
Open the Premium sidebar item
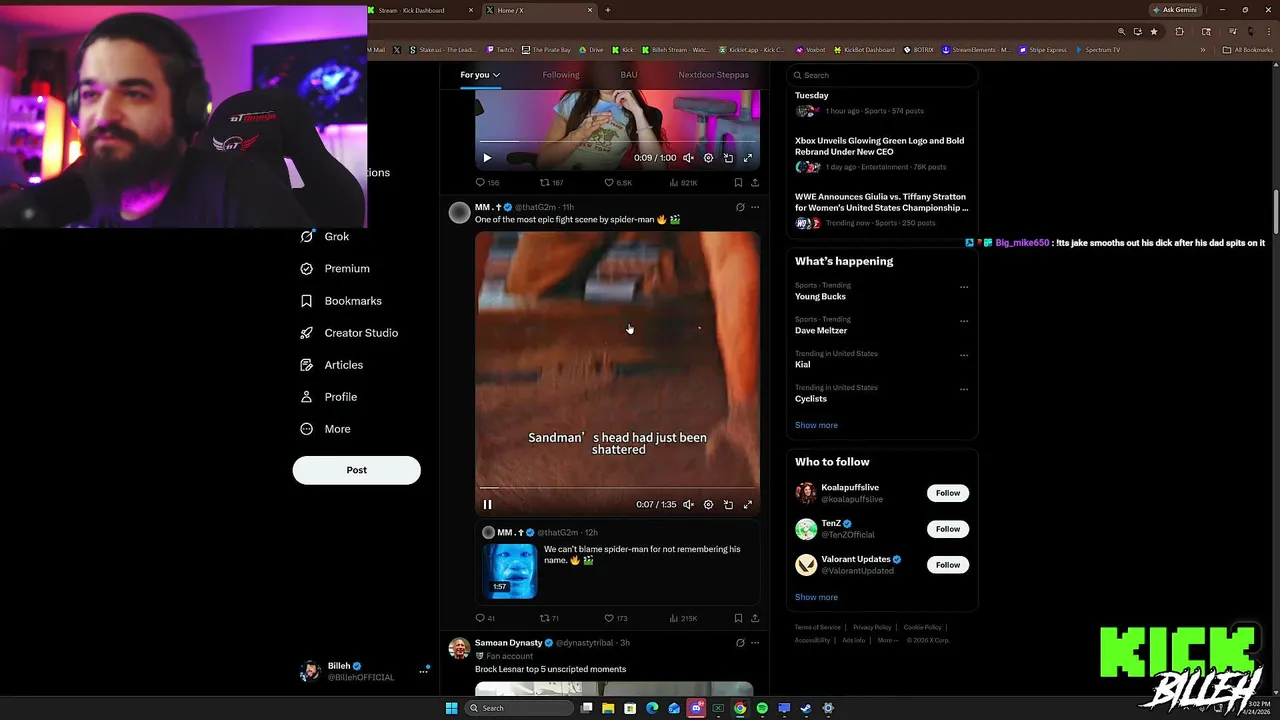click(335, 269)
